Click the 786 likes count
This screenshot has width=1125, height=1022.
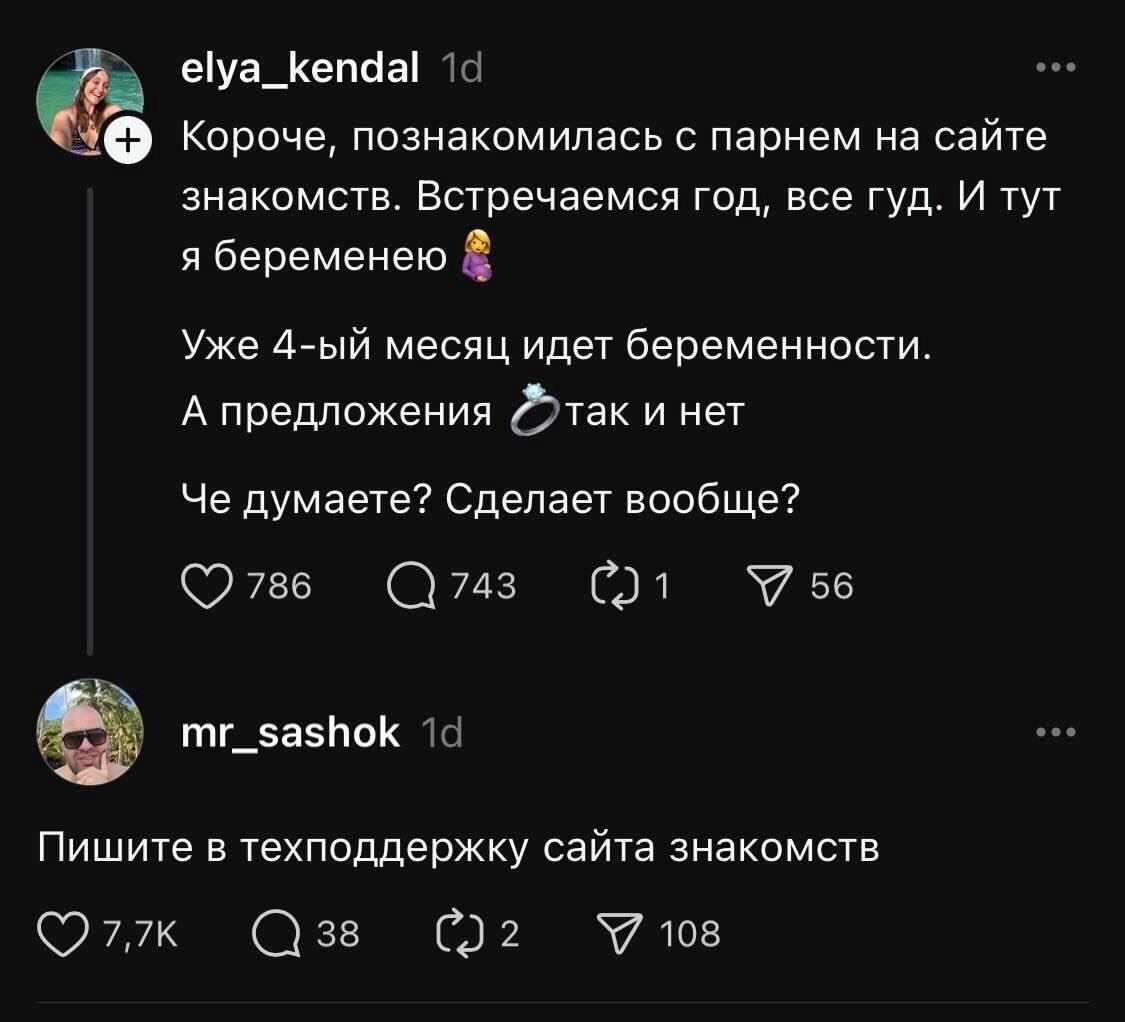click(x=279, y=586)
